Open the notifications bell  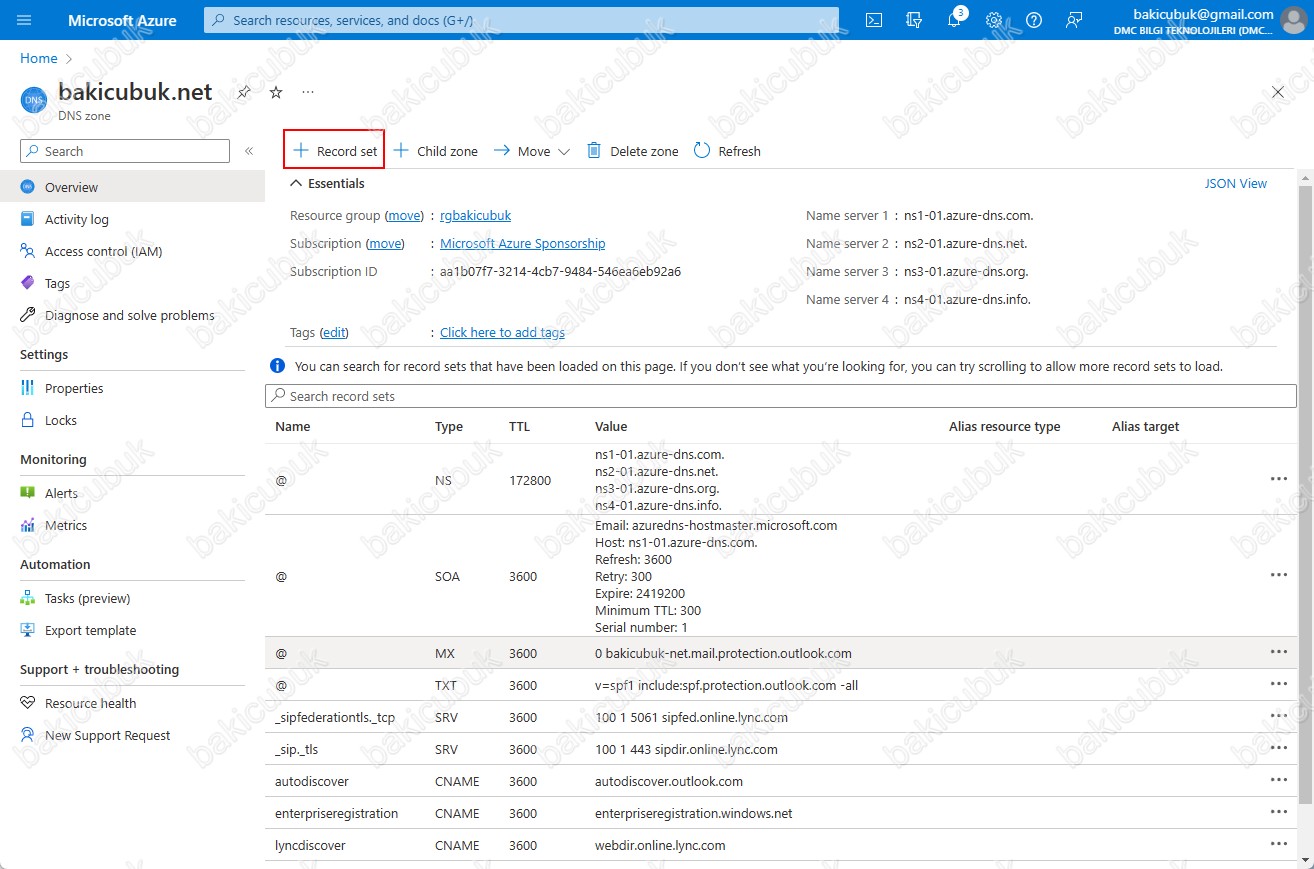pos(955,20)
